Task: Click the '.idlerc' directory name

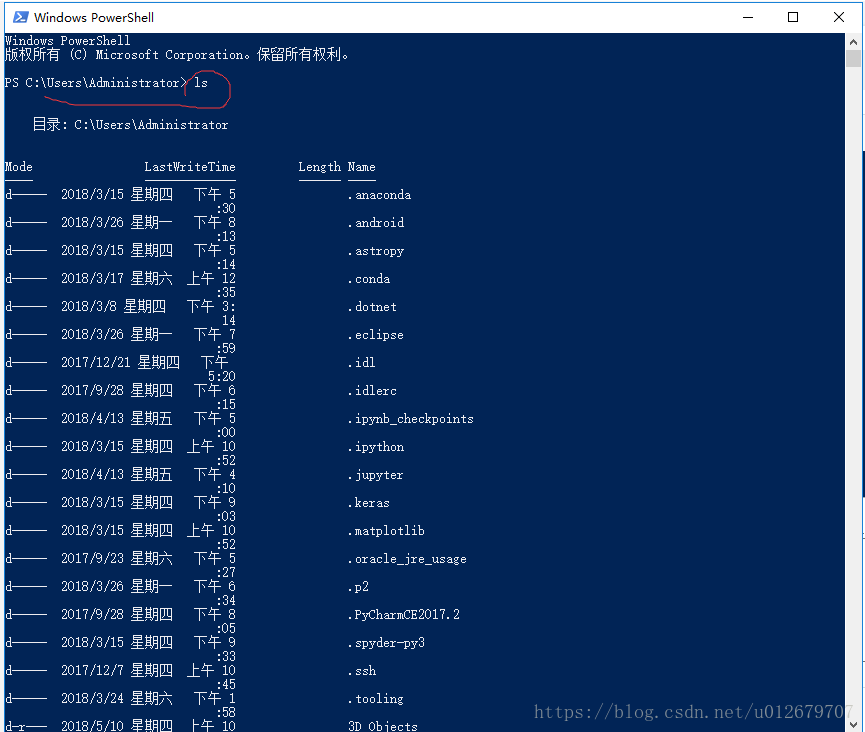Action: pos(372,391)
